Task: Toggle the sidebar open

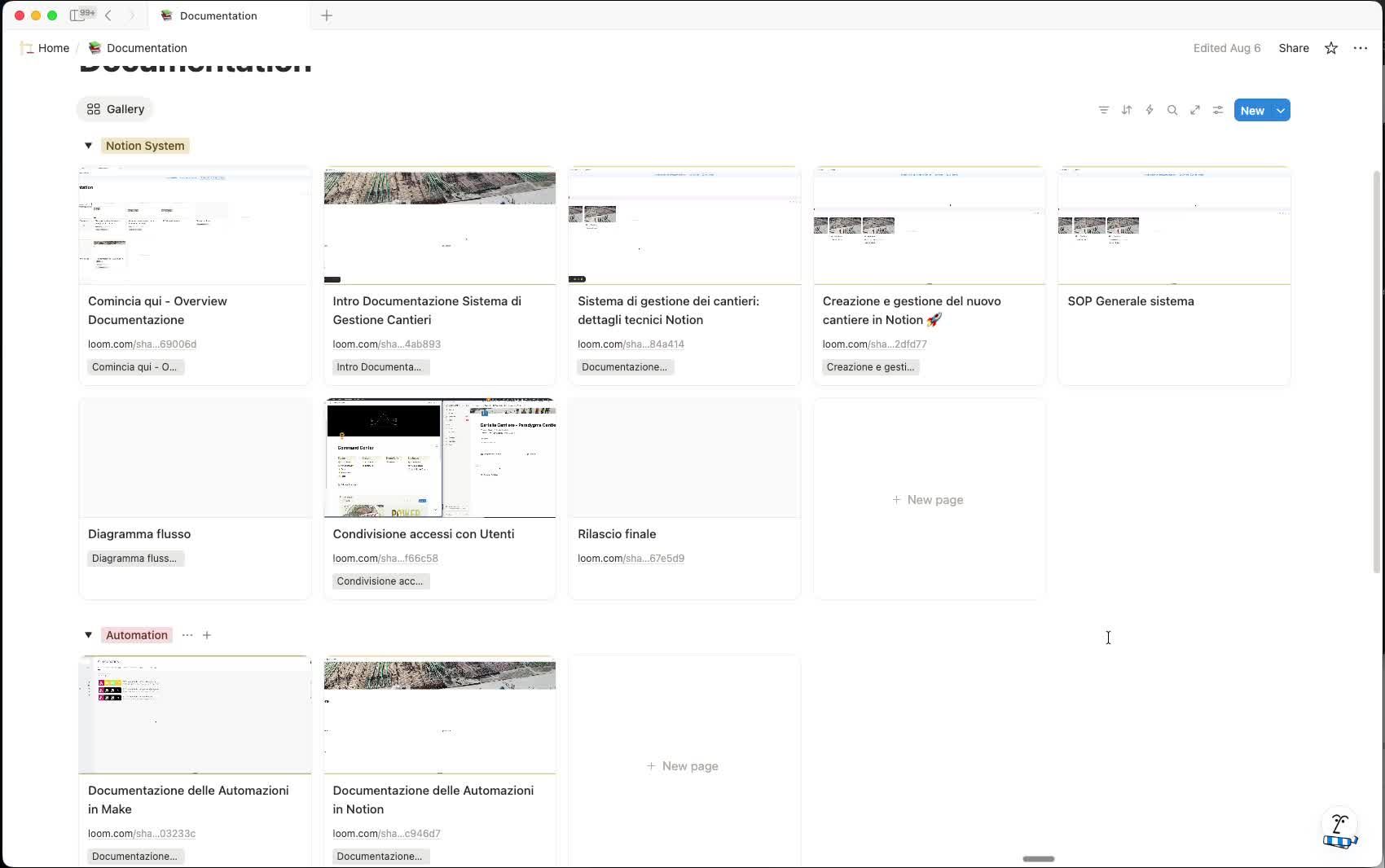Action: coord(78,15)
